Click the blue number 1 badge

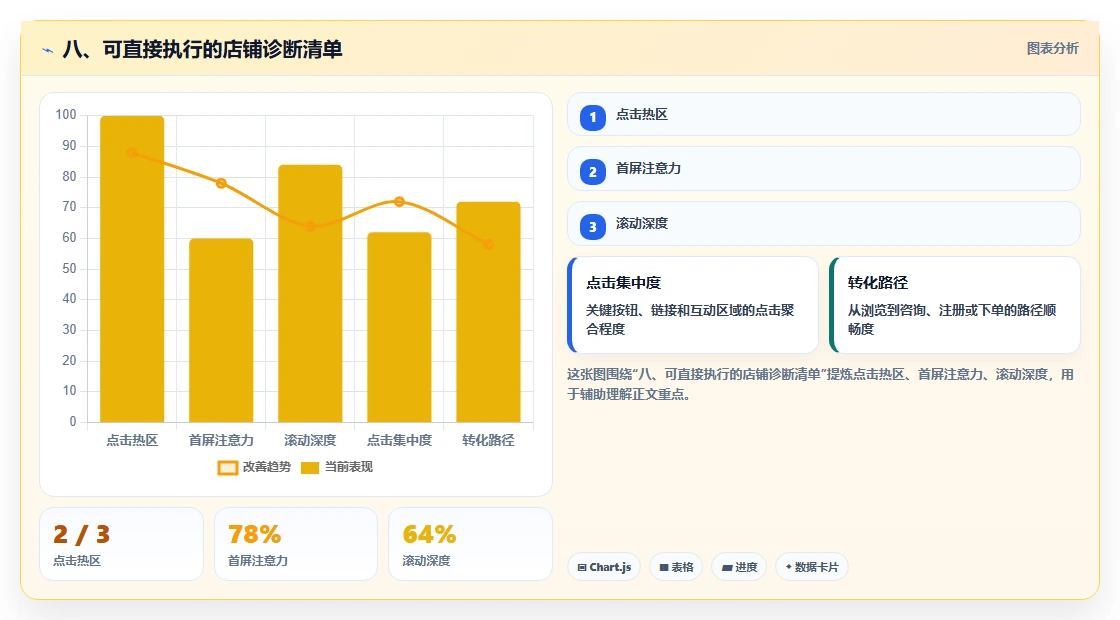592,117
